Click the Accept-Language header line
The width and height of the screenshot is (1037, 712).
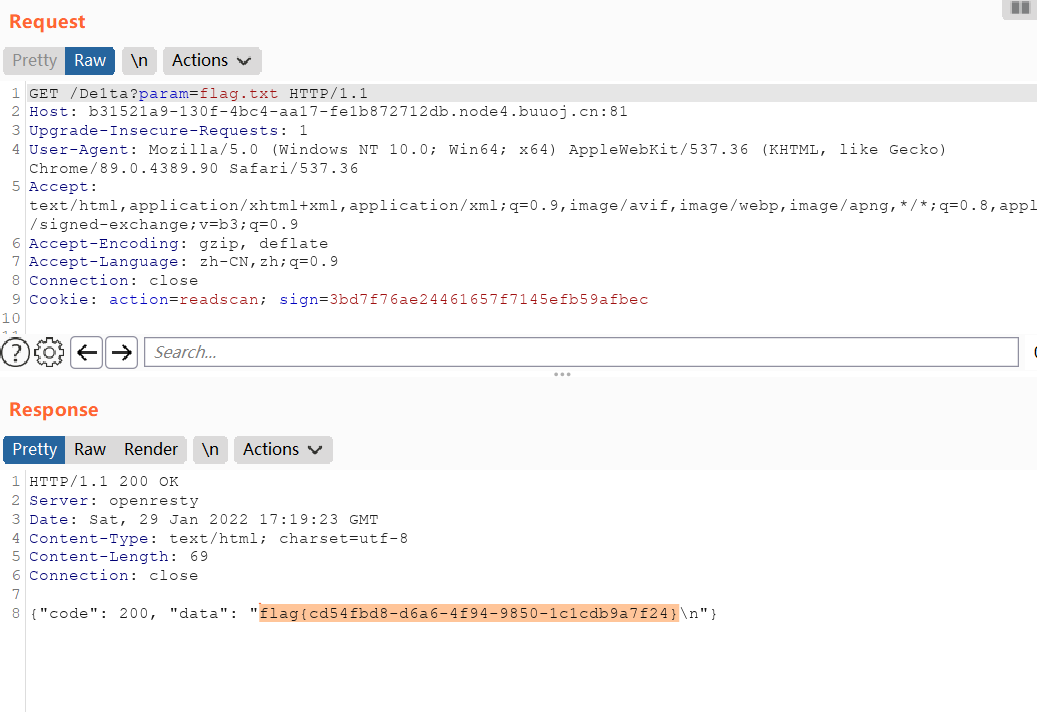(183, 262)
